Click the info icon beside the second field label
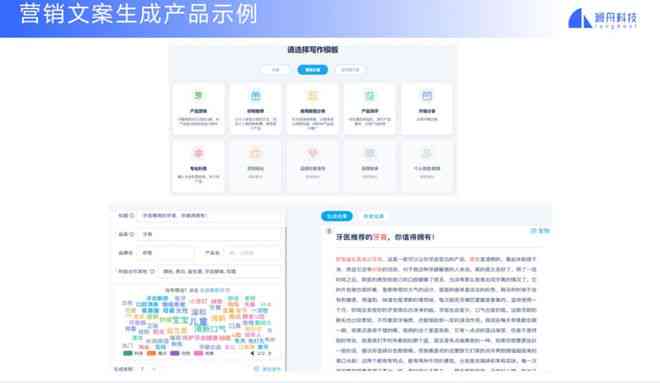This screenshot has width=660, height=383. point(132,234)
